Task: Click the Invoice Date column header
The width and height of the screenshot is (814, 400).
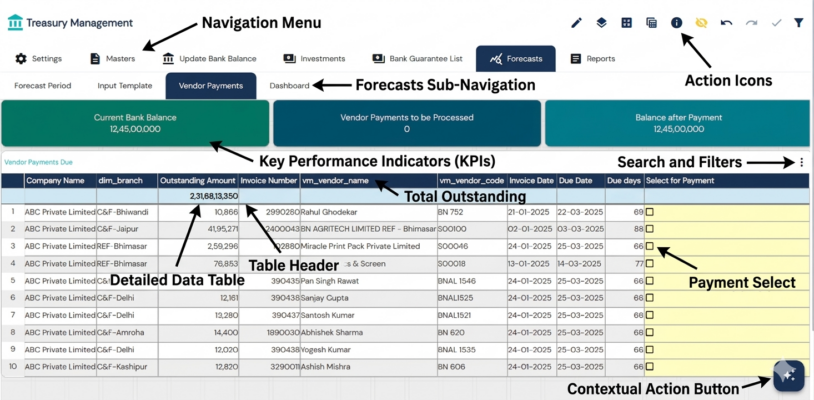Action: click(x=532, y=181)
